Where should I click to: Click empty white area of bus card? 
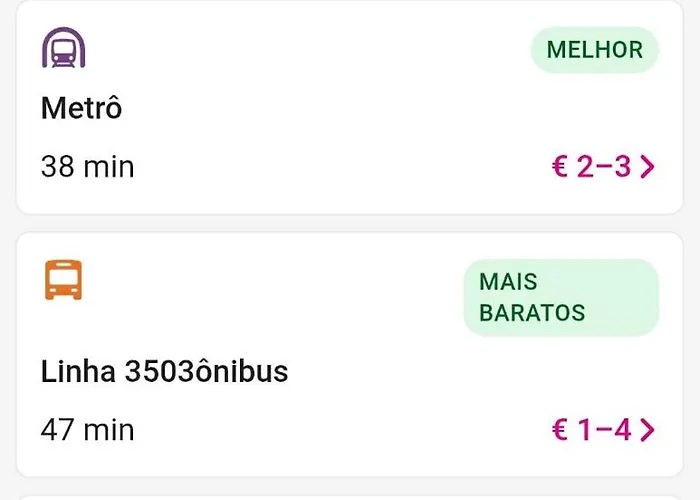point(300,300)
